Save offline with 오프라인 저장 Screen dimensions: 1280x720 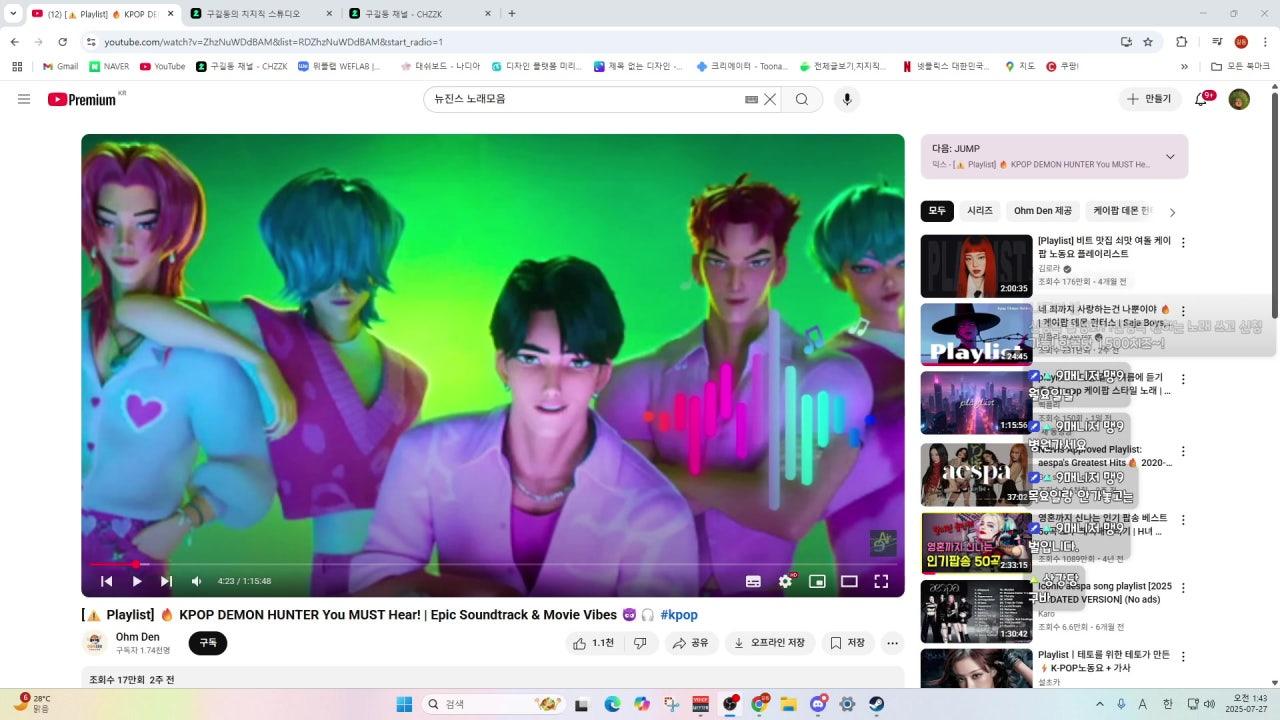[x=770, y=643]
